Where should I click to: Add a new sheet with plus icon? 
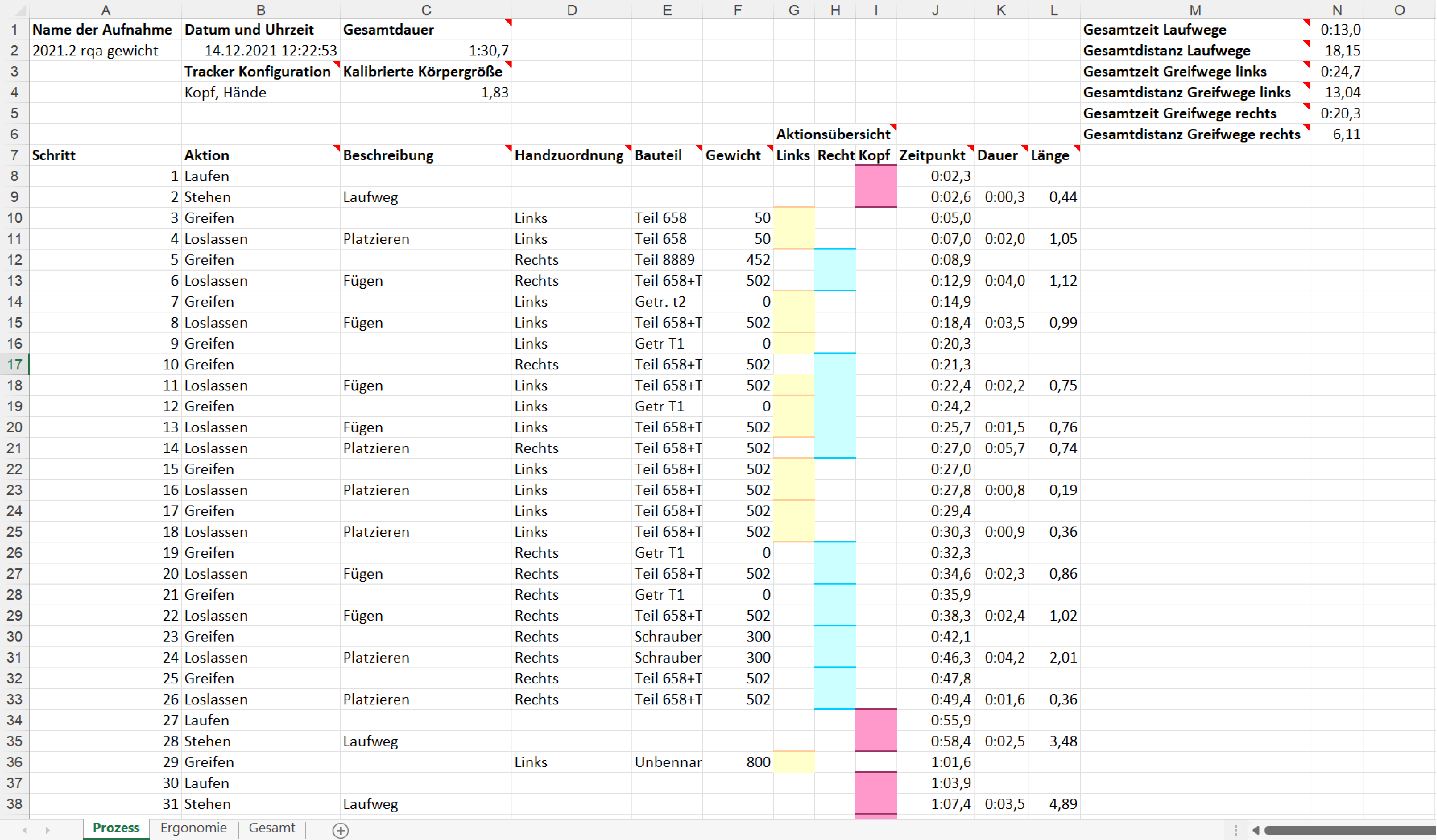click(341, 830)
